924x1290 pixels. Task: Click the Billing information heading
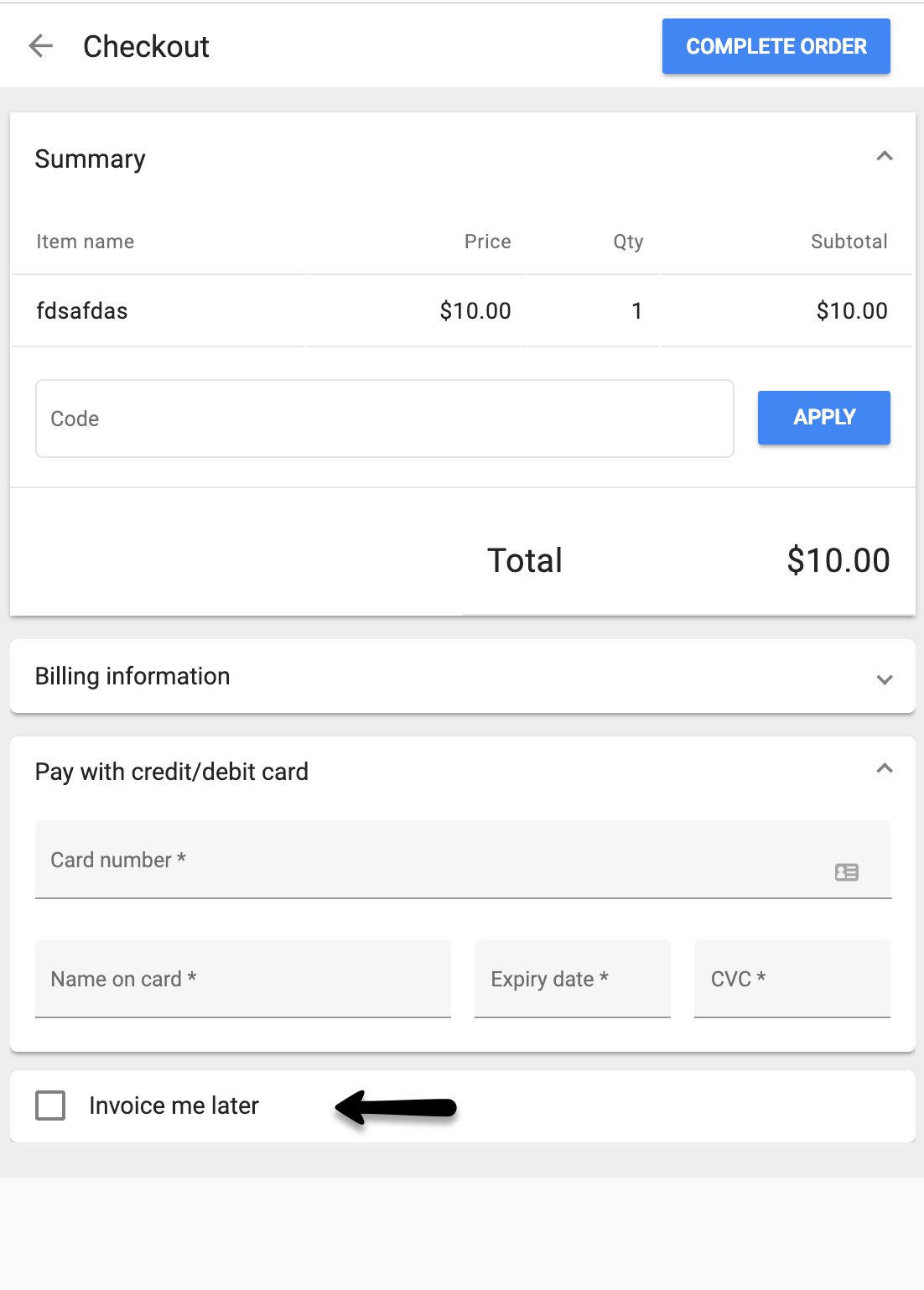pyautogui.click(x=132, y=676)
